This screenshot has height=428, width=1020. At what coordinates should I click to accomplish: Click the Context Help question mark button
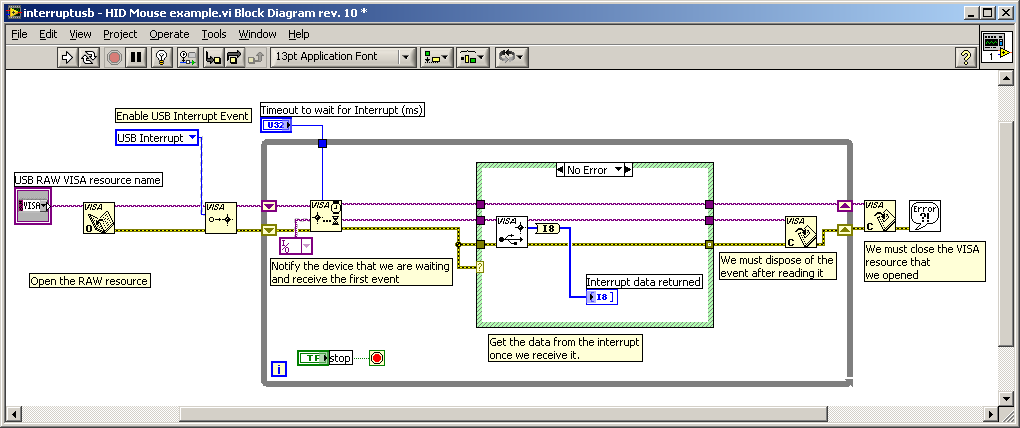(965, 57)
